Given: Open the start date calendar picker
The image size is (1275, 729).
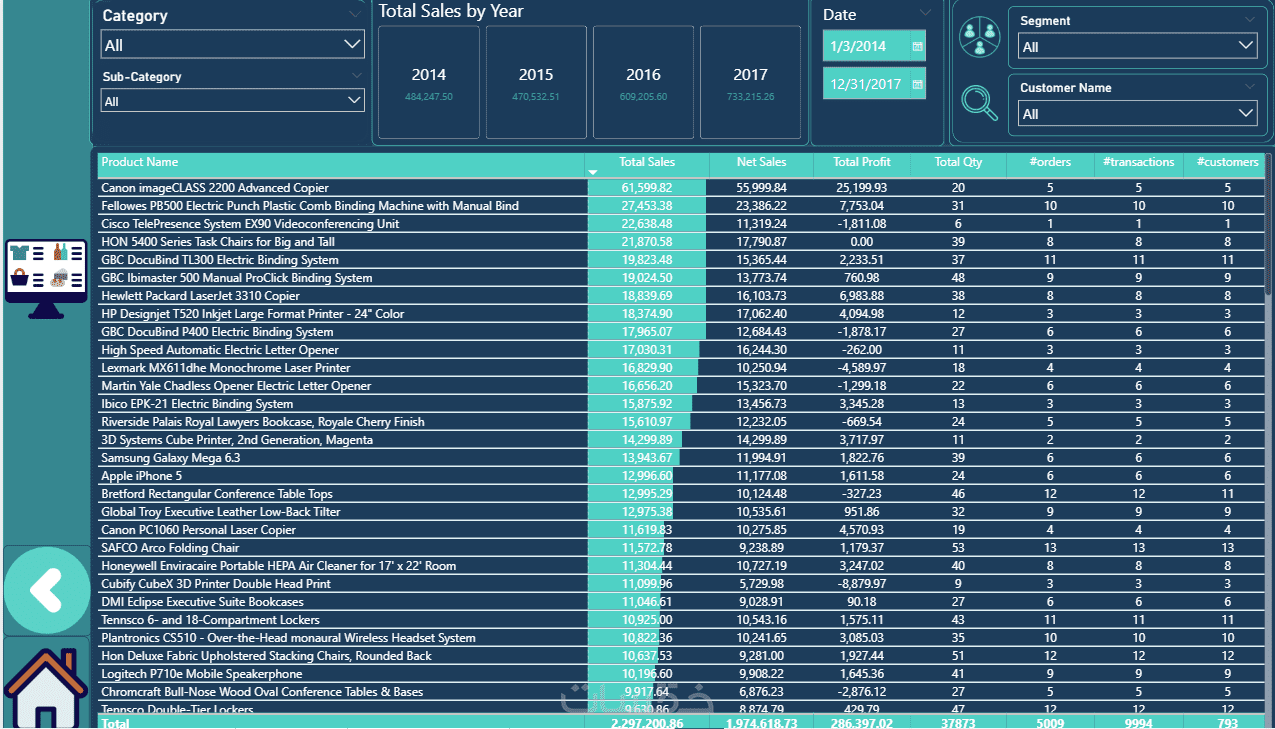Looking at the screenshot, I should point(917,46).
